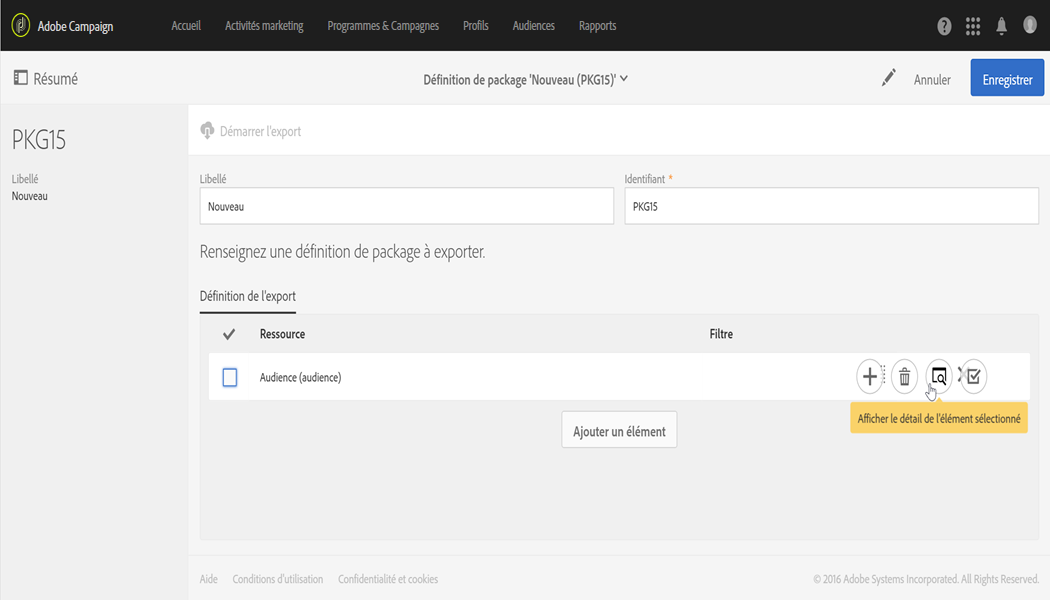Click the checkmark selection icon in Audience row

tap(974, 377)
